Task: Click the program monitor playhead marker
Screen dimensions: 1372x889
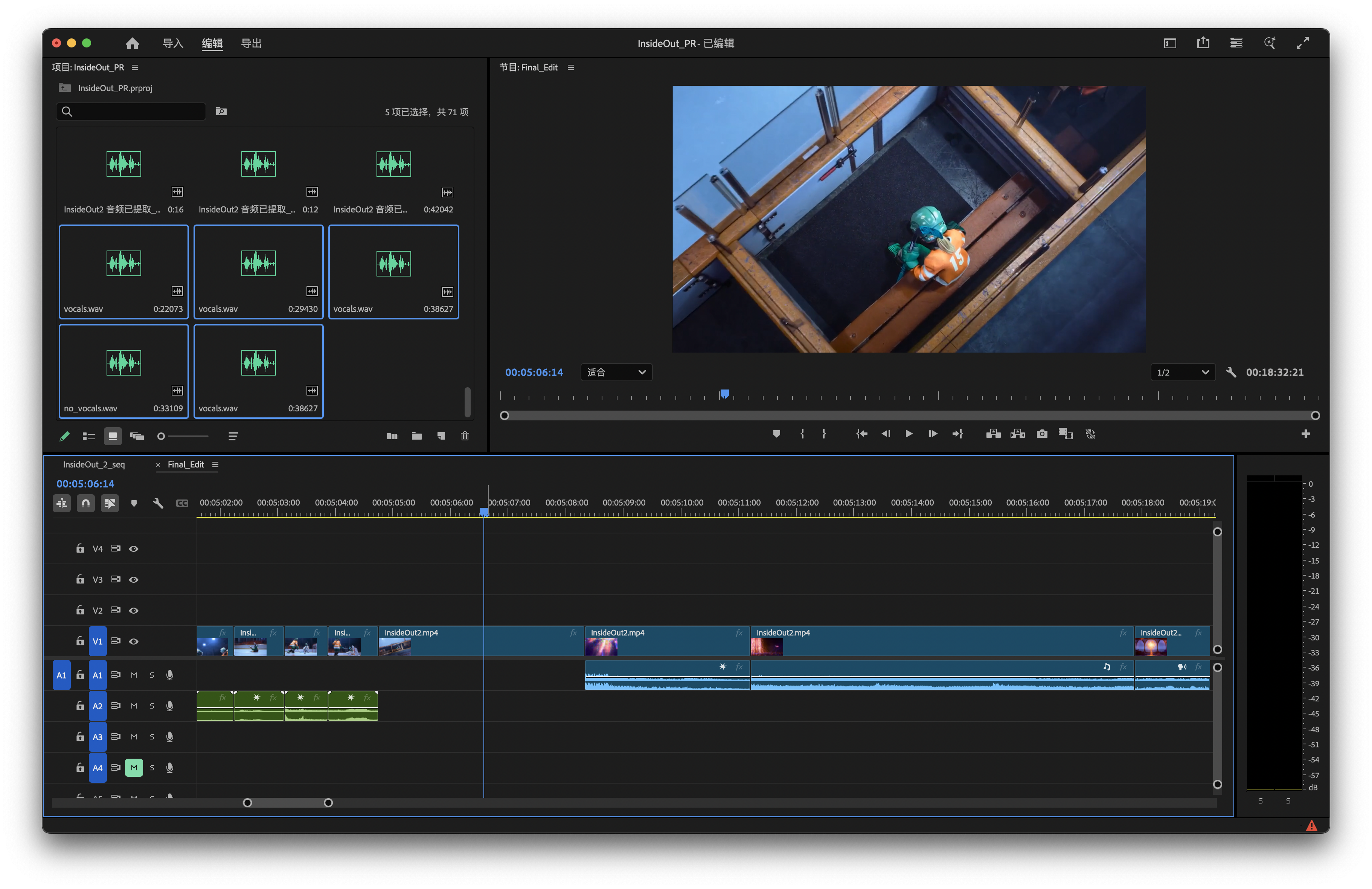Action: (724, 394)
